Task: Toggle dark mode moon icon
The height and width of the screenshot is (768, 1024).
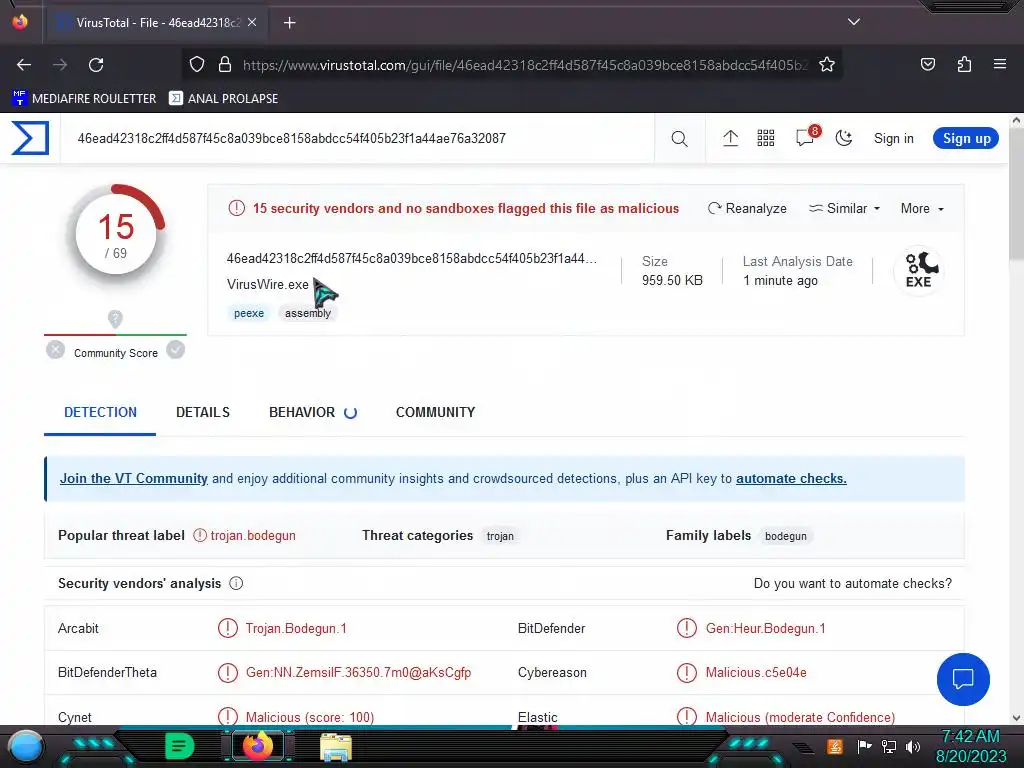Action: 844,138
